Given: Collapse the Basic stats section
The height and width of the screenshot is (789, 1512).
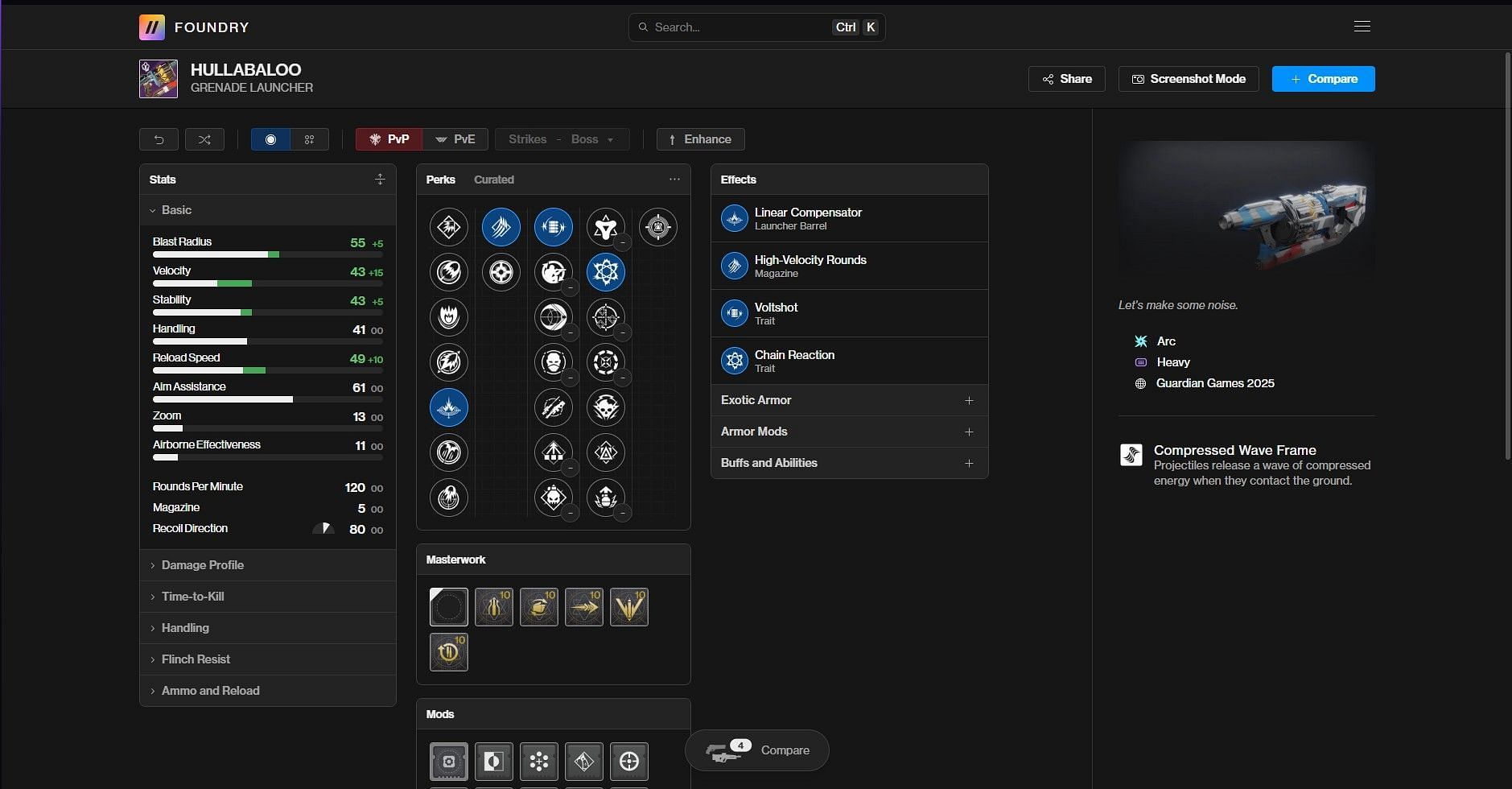Looking at the screenshot, I should pyautogui.click(x=267, y=210).
